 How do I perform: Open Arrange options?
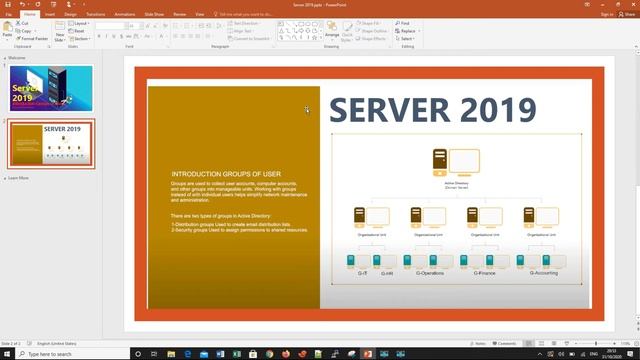tap(332, 31)
